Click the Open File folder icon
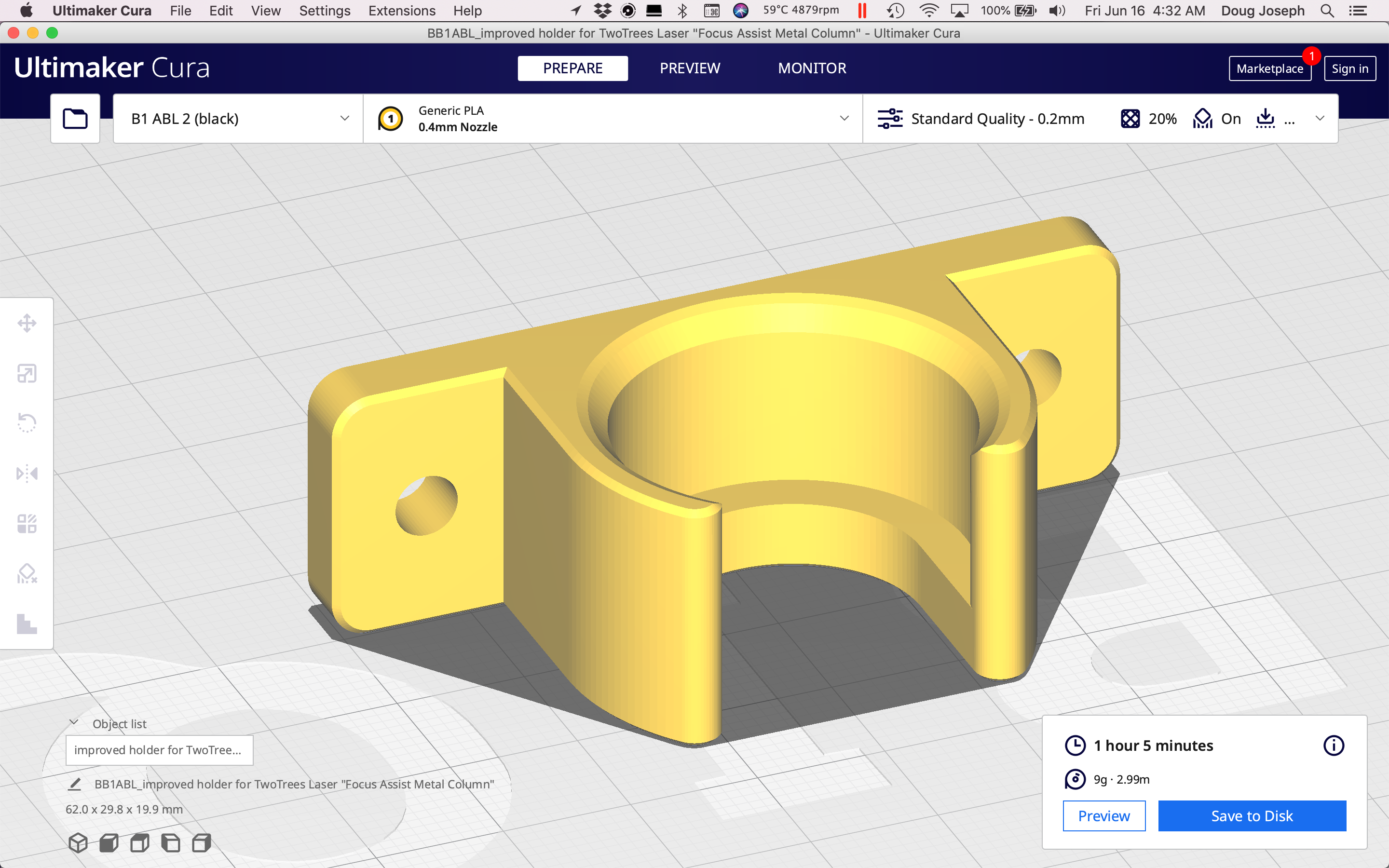 [x=75, y=119]
